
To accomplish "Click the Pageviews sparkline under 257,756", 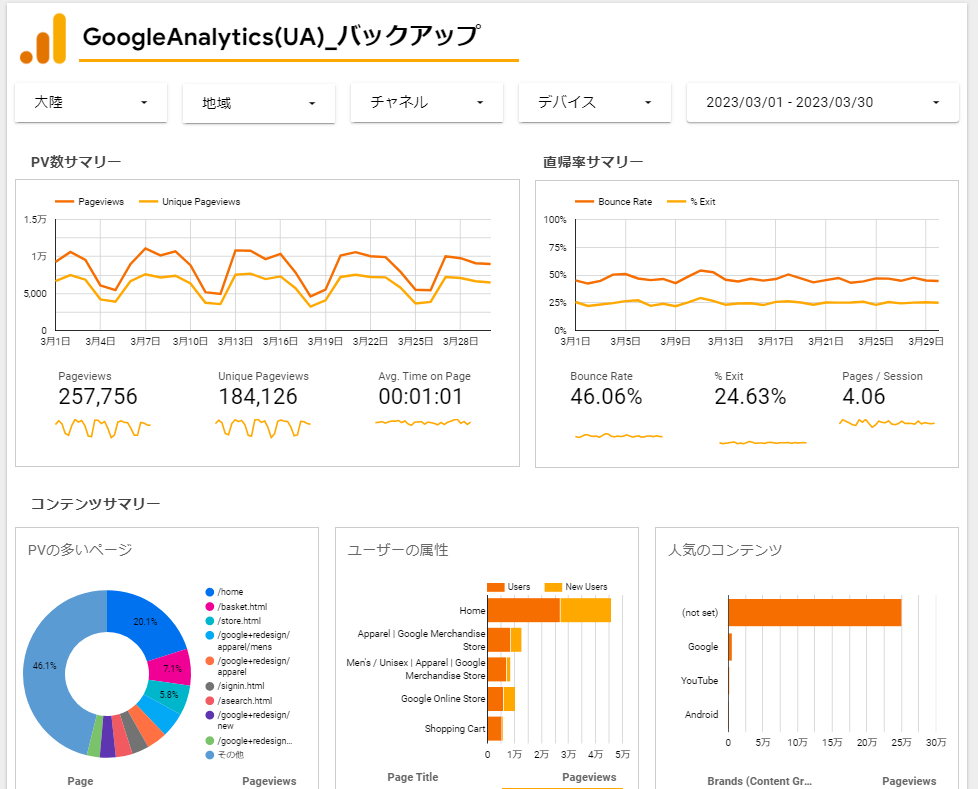I will pyautogui.click(x=103, y=428).
